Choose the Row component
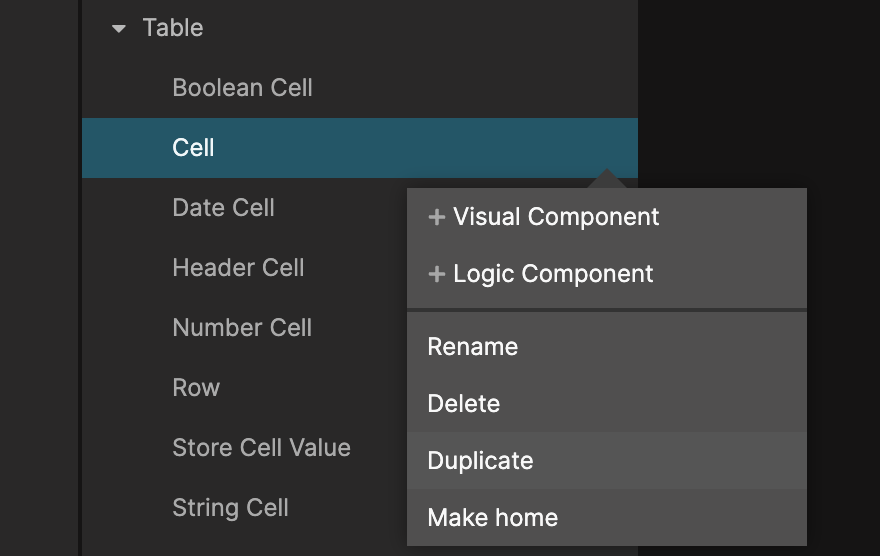880x556 pixels. point(196,388)
